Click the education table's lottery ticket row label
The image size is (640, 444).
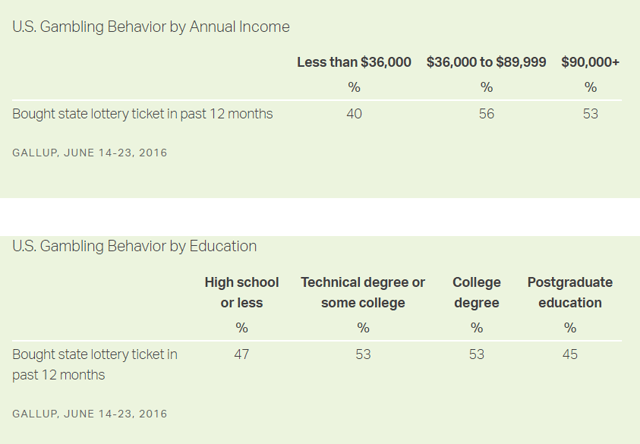pos(95,364)
